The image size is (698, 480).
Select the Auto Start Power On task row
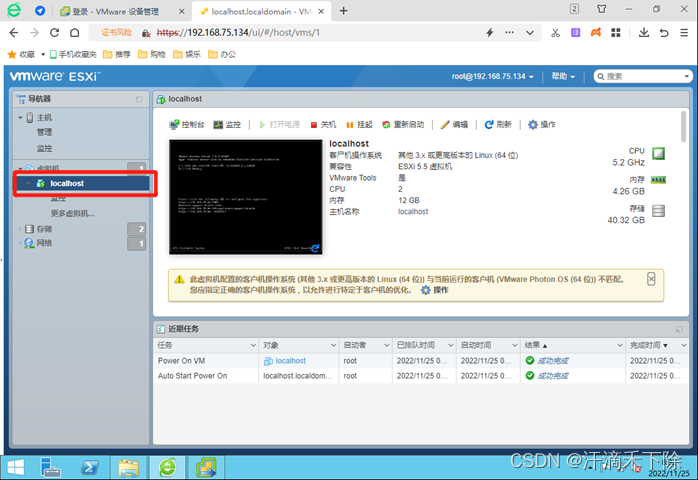coord(421,376)
